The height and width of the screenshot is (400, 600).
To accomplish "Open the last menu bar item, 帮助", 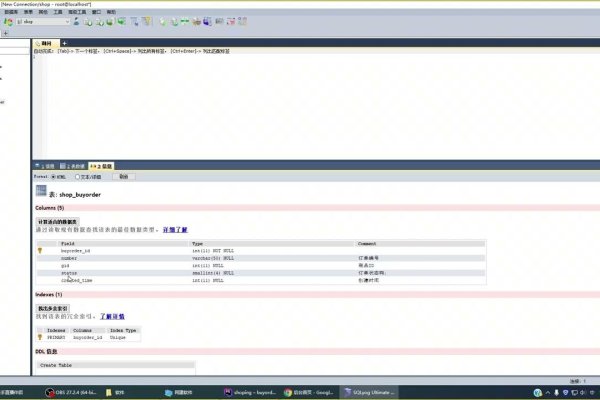I will pos(111,12).
